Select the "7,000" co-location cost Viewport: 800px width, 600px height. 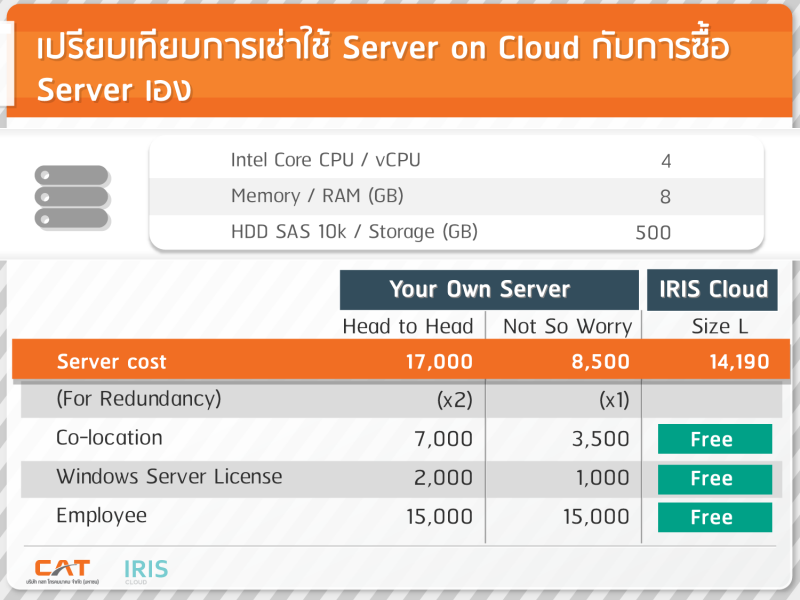443,439
